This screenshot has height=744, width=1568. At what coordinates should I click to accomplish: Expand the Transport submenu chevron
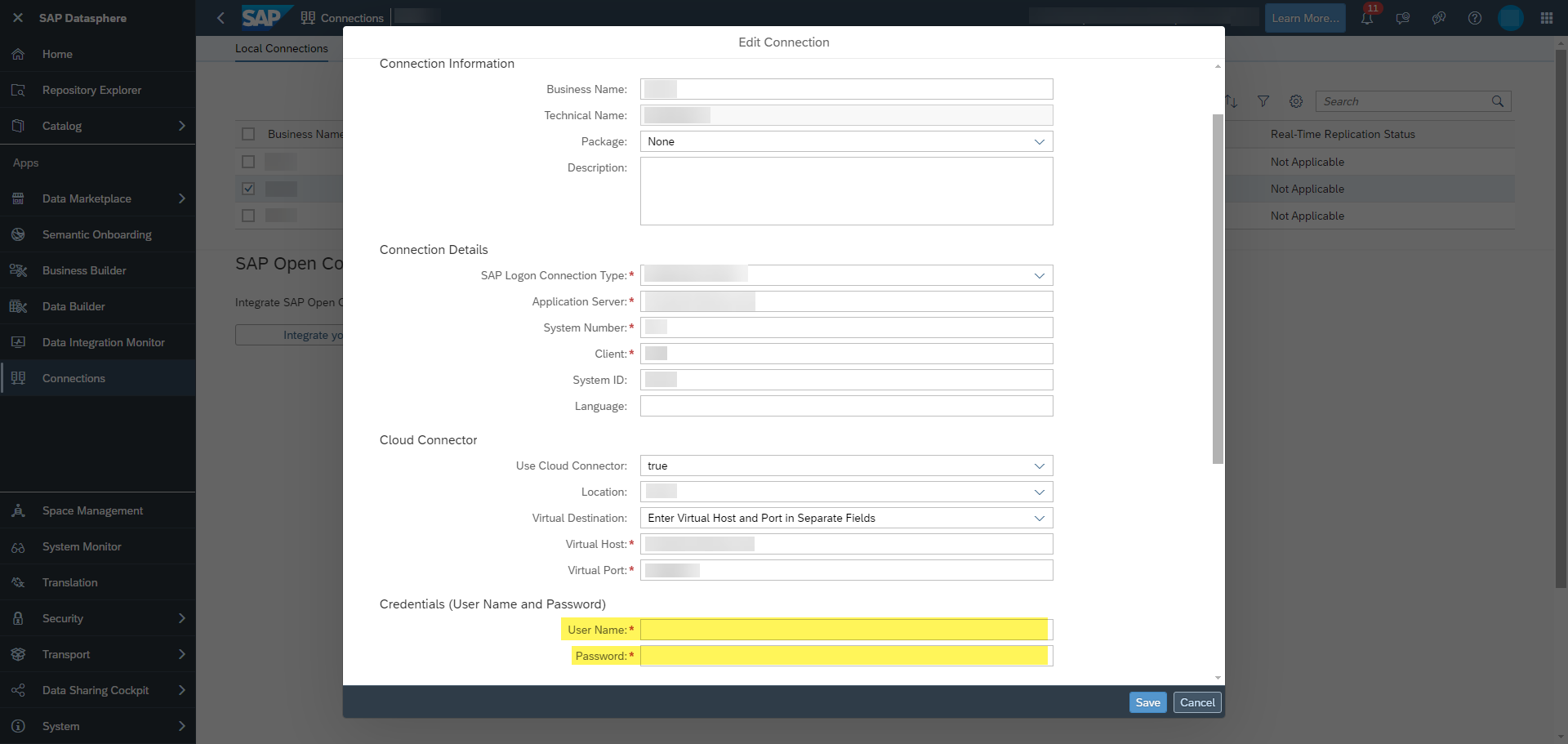coord(181,654)
